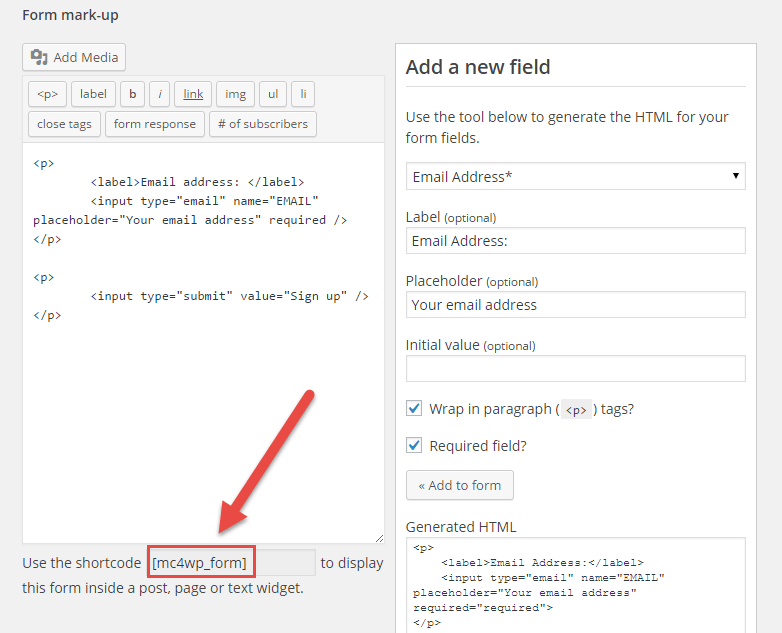
Task: Click the close tags button
Action: pos(64,124)
